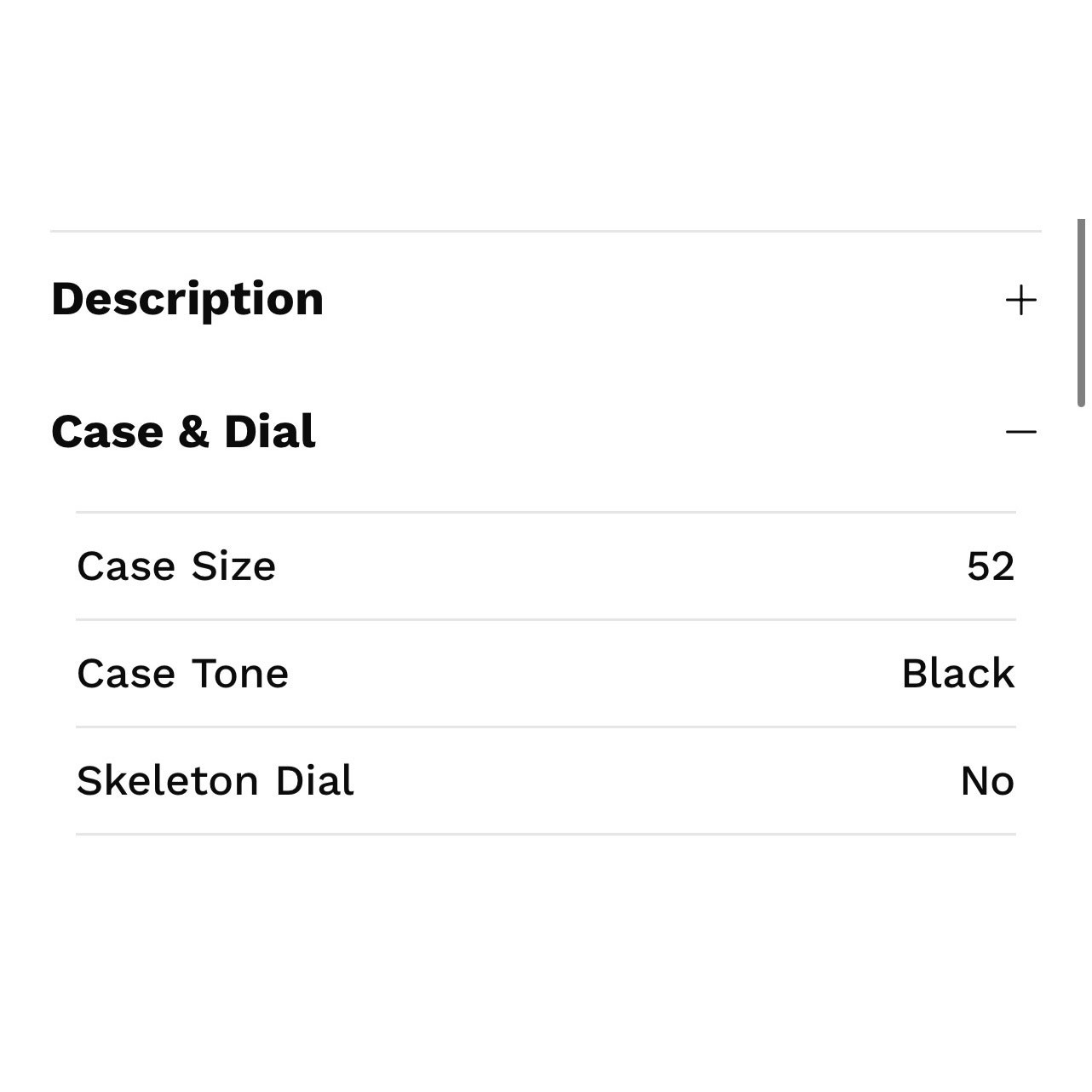Viewport: 1092px width, 1092px height.
Task: Click the Skeleton Dial value No
Action: [987, 781]
